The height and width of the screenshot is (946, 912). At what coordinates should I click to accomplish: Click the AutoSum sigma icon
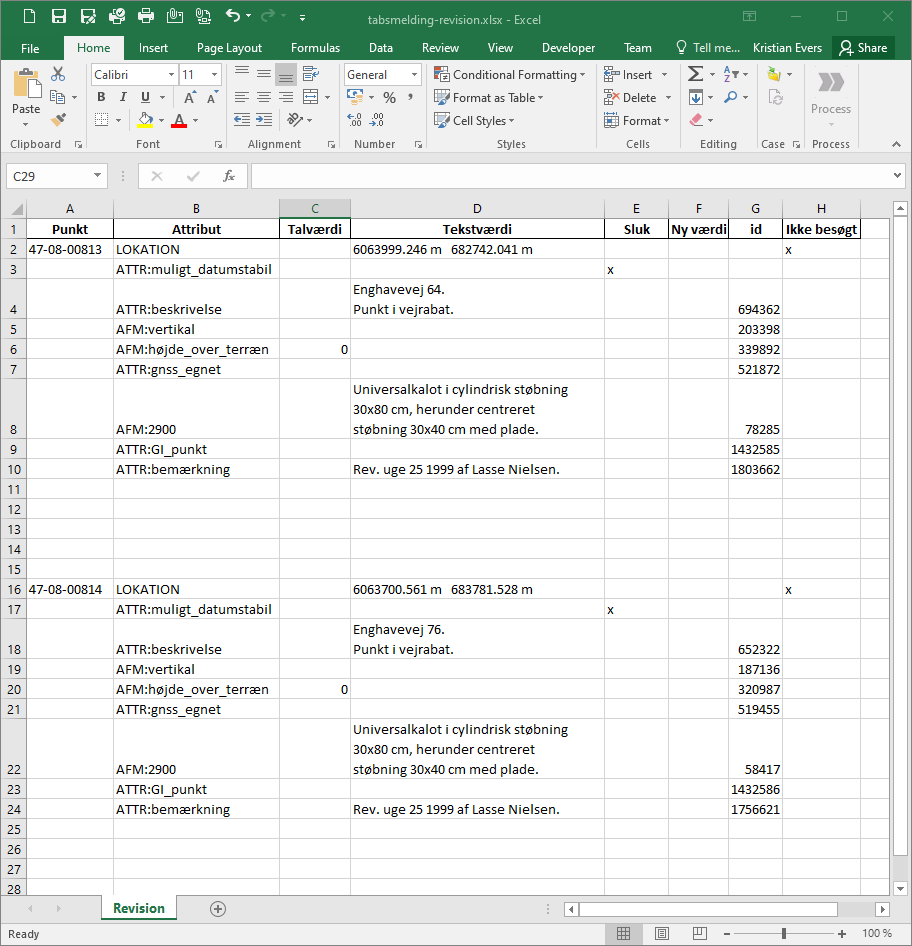(695, 74)
